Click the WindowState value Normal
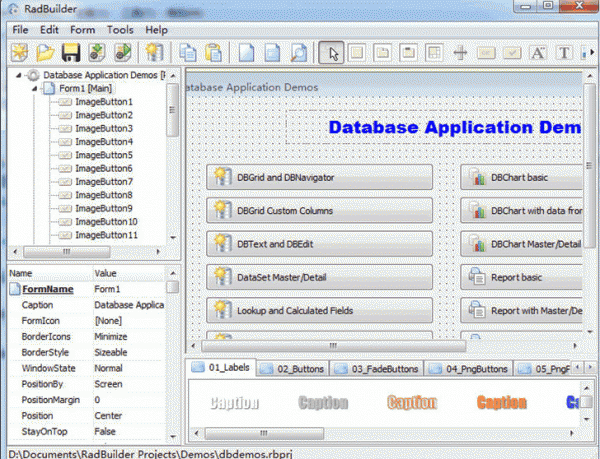 click(108, 368)
